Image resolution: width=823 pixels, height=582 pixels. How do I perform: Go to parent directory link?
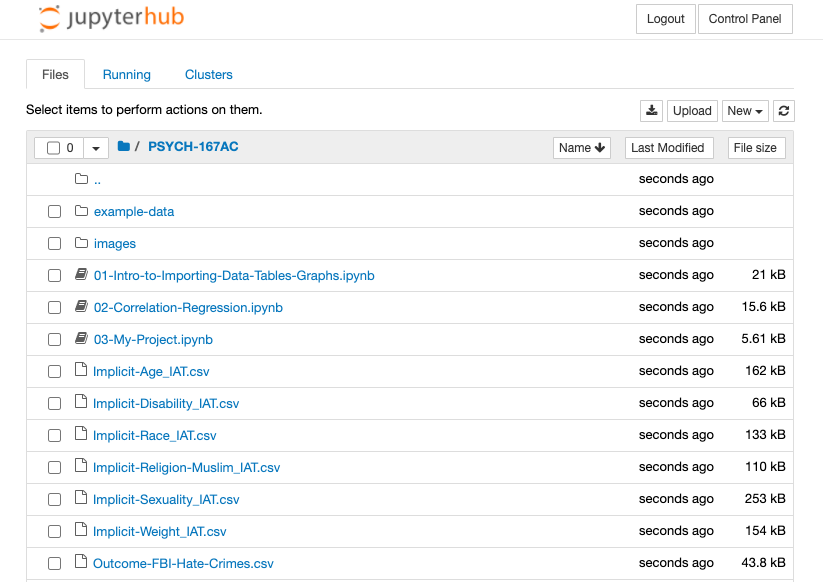click(x=97, y=180)
